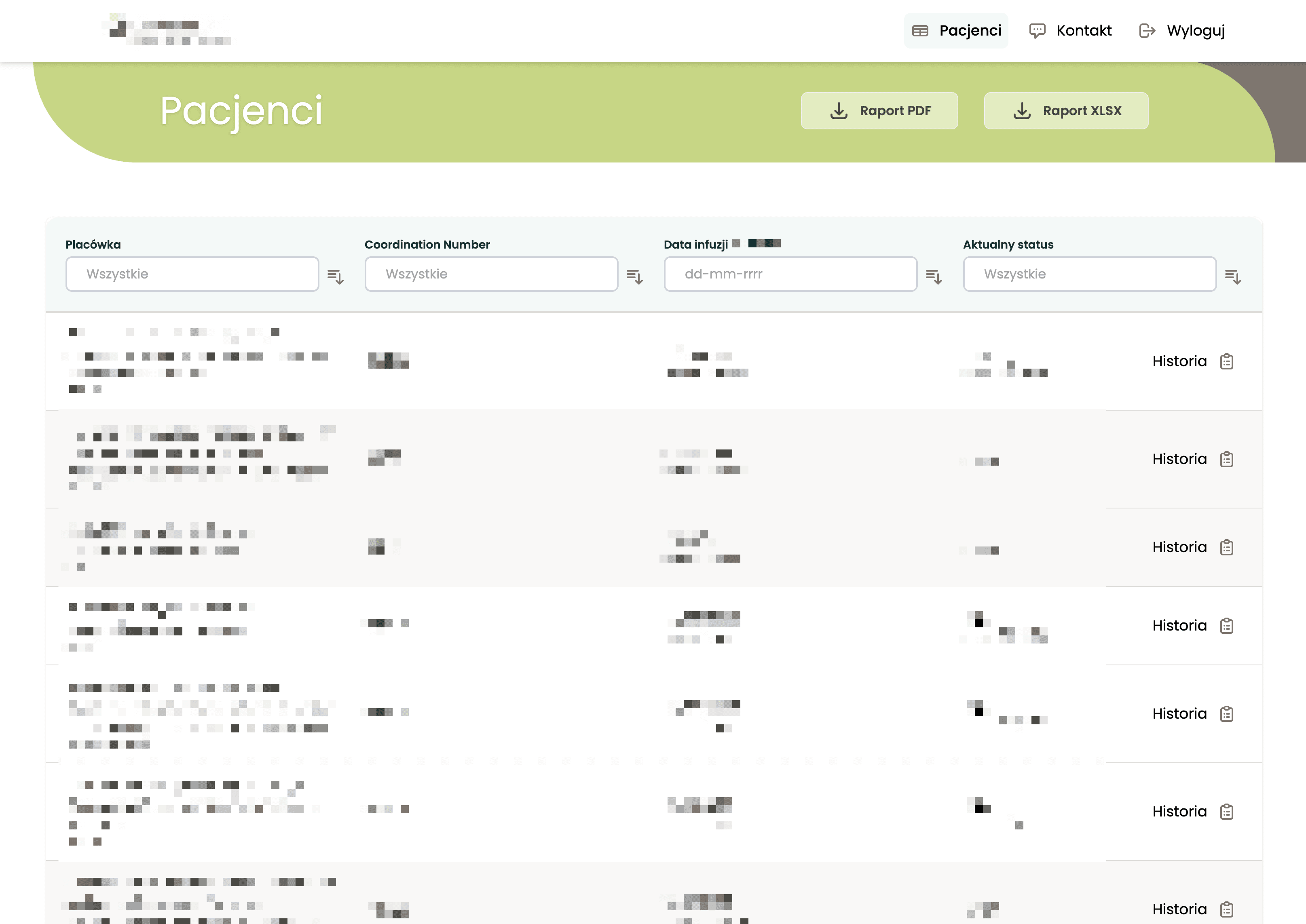Open the Placówka filter dropdown
Screen dimensions: 1306x924
pos(192,274)
